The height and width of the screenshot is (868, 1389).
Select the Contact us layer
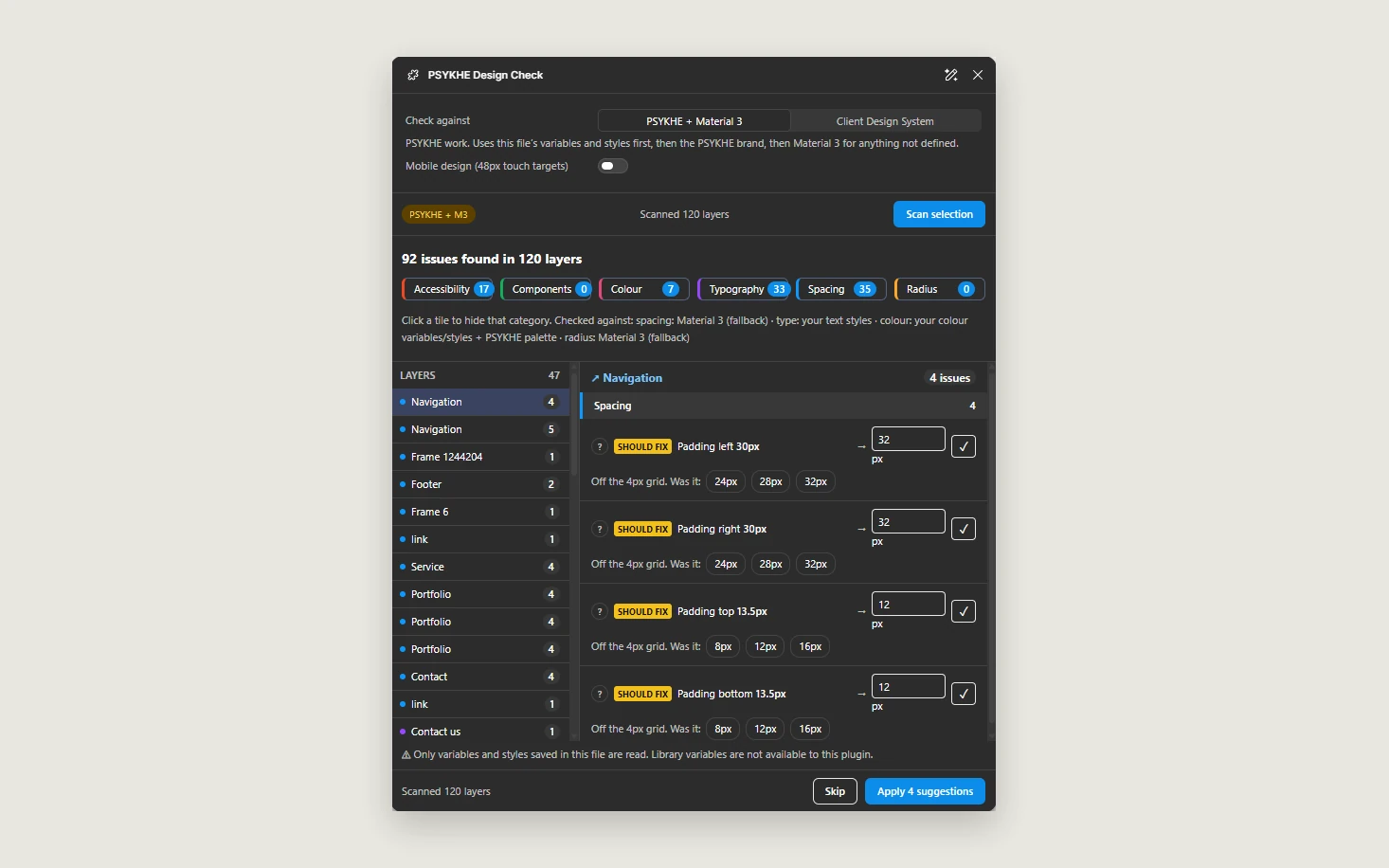[480, 732]
